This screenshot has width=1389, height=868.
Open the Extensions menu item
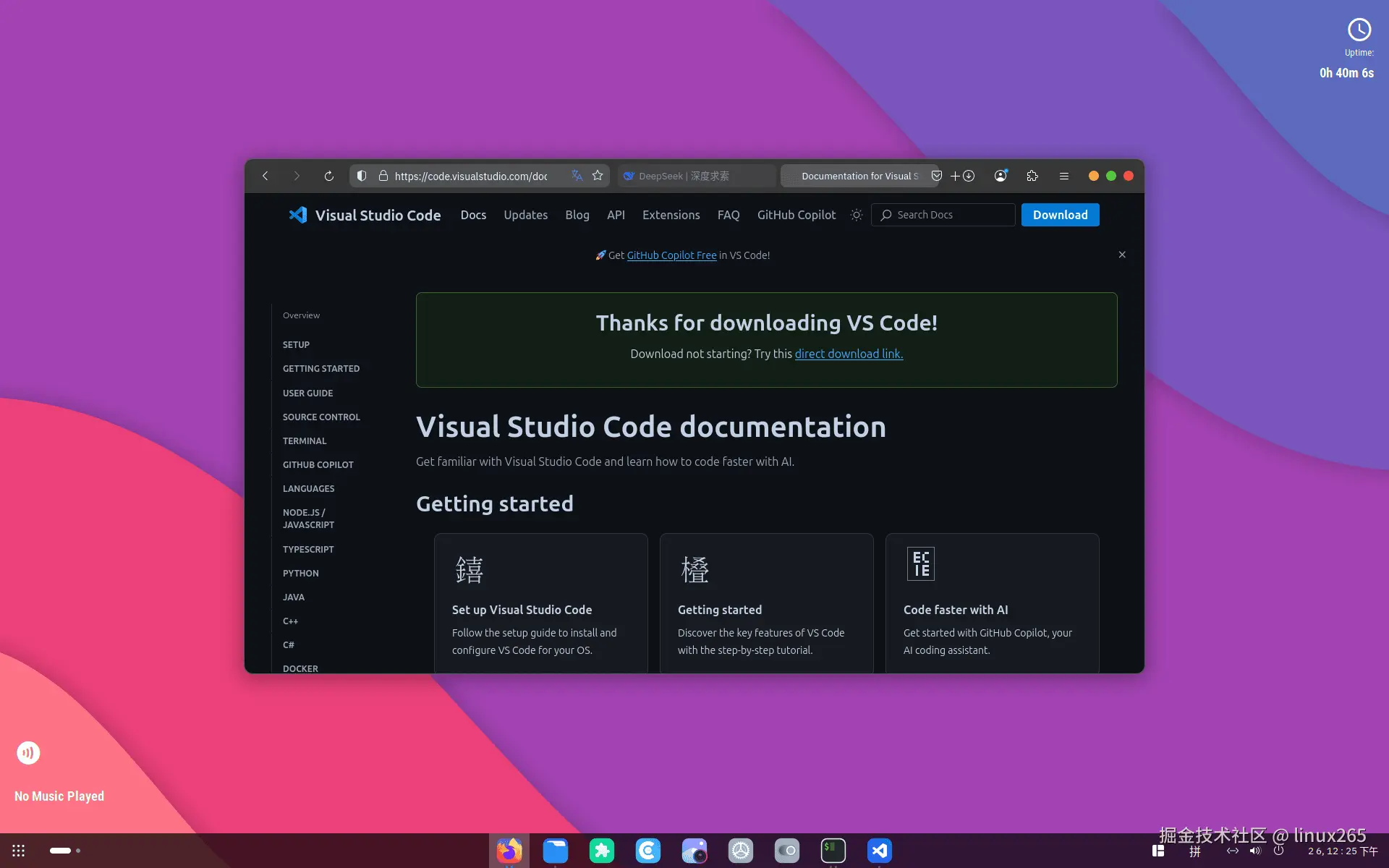tap(671, 215)
